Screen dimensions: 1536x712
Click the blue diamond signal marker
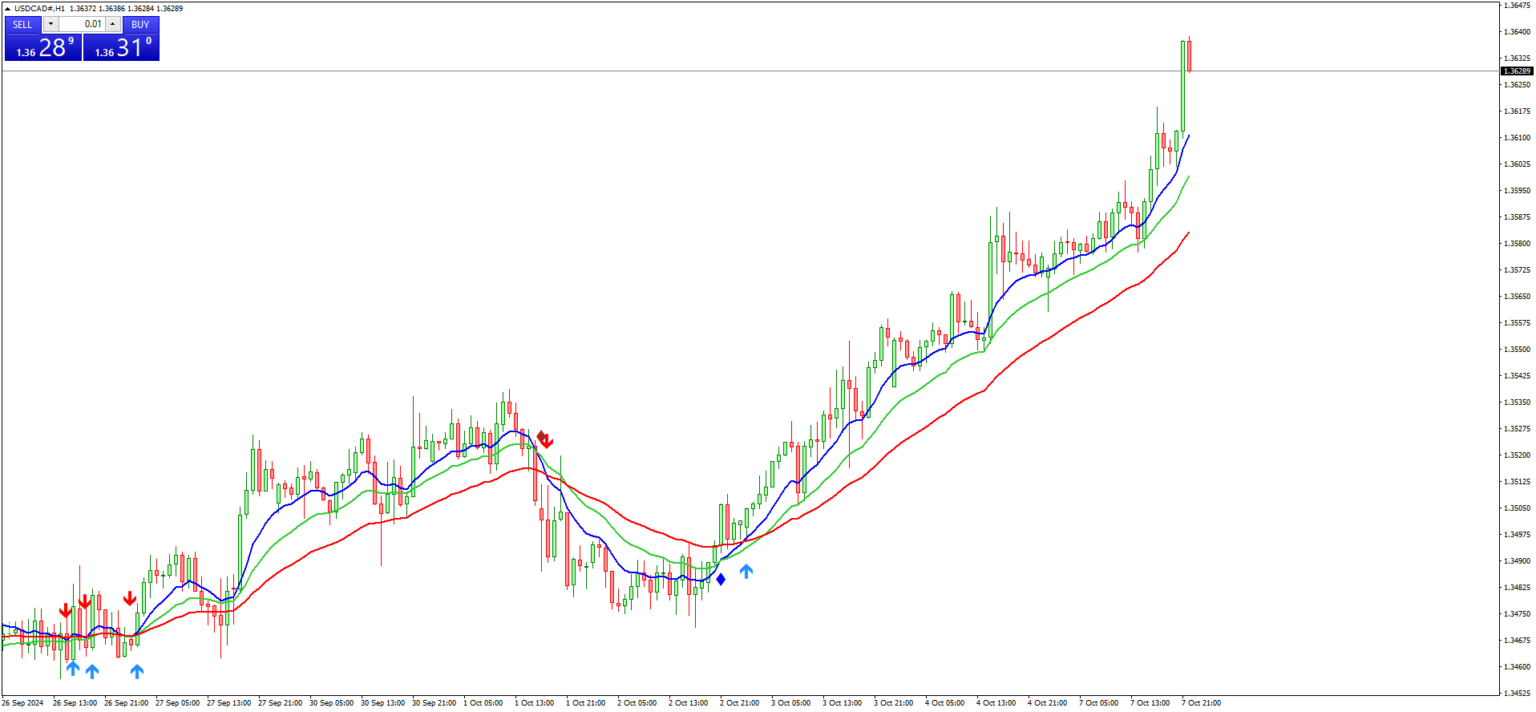720,579
